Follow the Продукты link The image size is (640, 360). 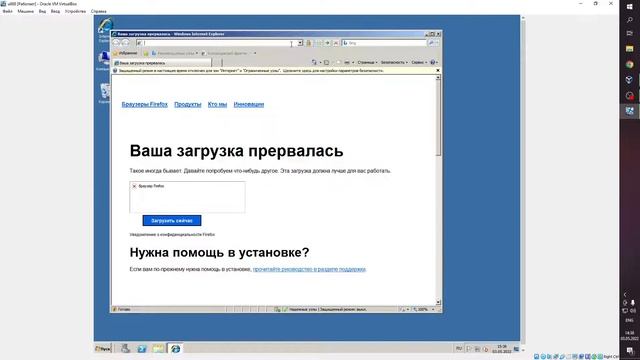coord(188,104)
